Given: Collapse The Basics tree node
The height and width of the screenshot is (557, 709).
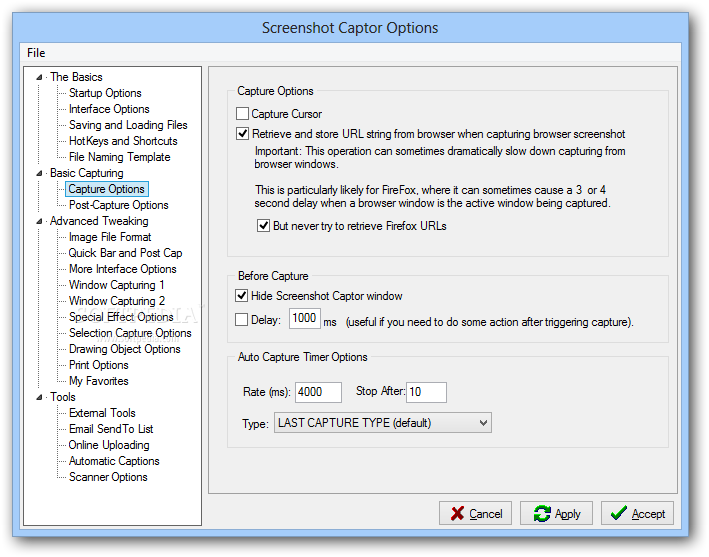Looking at the screenshot, I should pos(39,77).
